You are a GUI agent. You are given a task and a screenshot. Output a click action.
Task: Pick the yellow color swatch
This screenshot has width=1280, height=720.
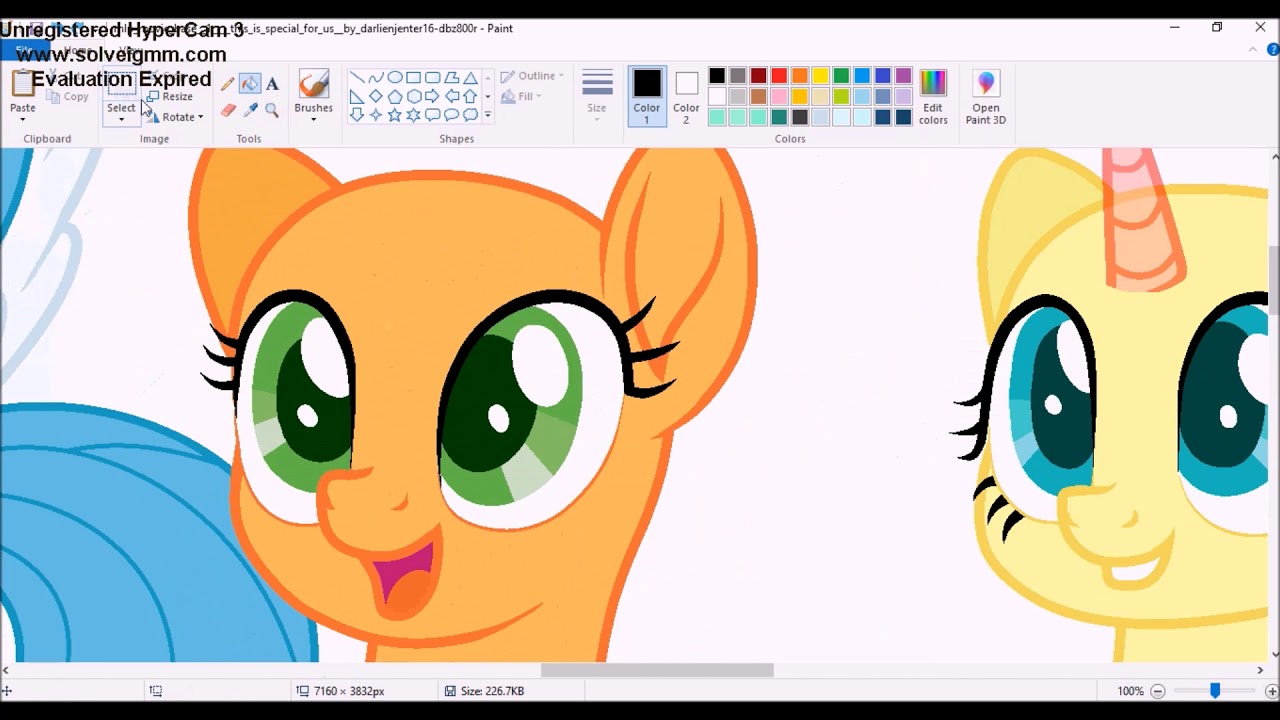821,76
